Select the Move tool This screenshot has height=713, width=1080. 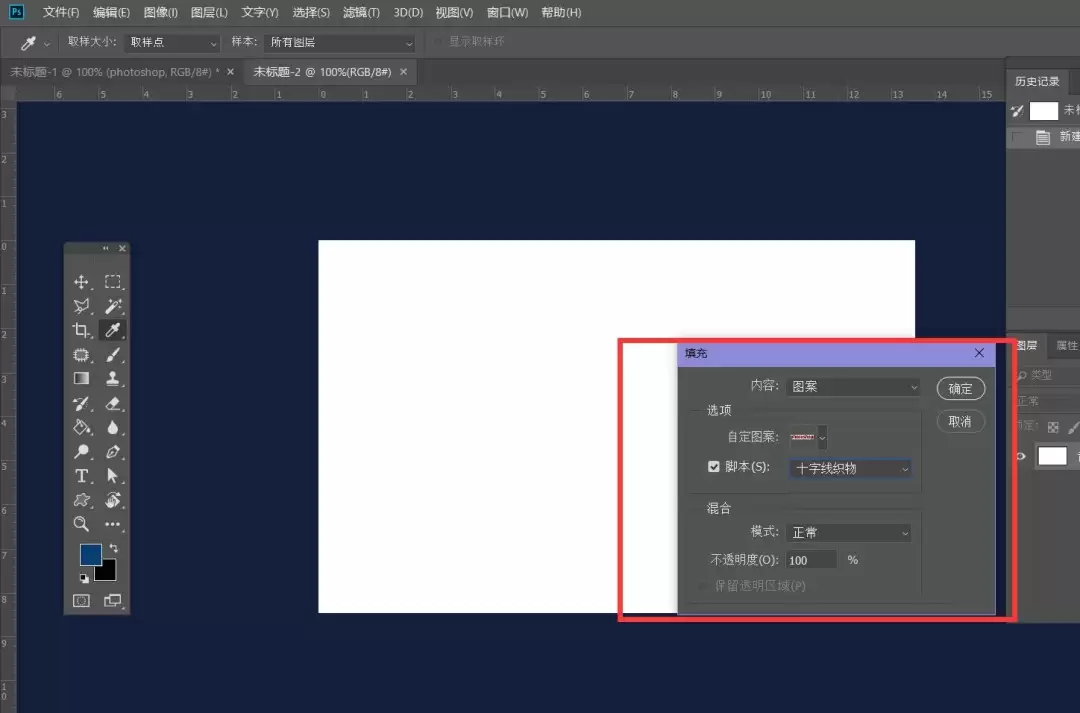click(x=81, y=282)
